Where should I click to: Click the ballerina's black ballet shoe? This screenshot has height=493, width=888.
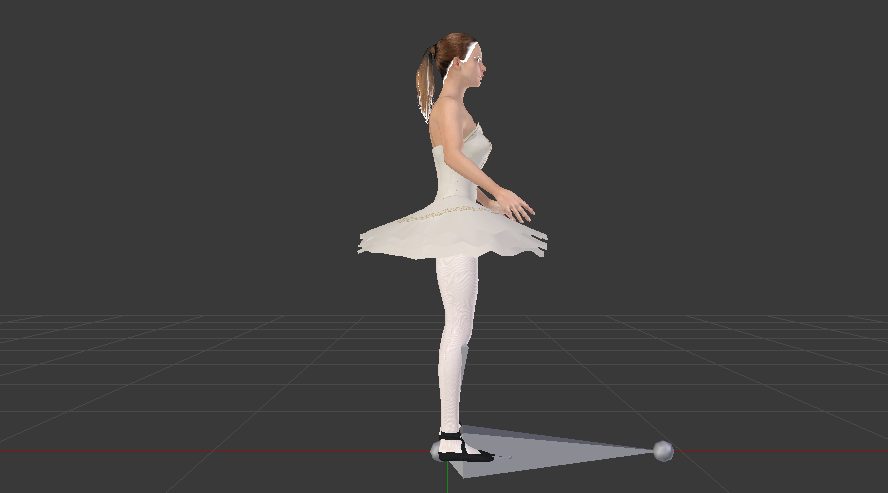click(x=468, y=453)
